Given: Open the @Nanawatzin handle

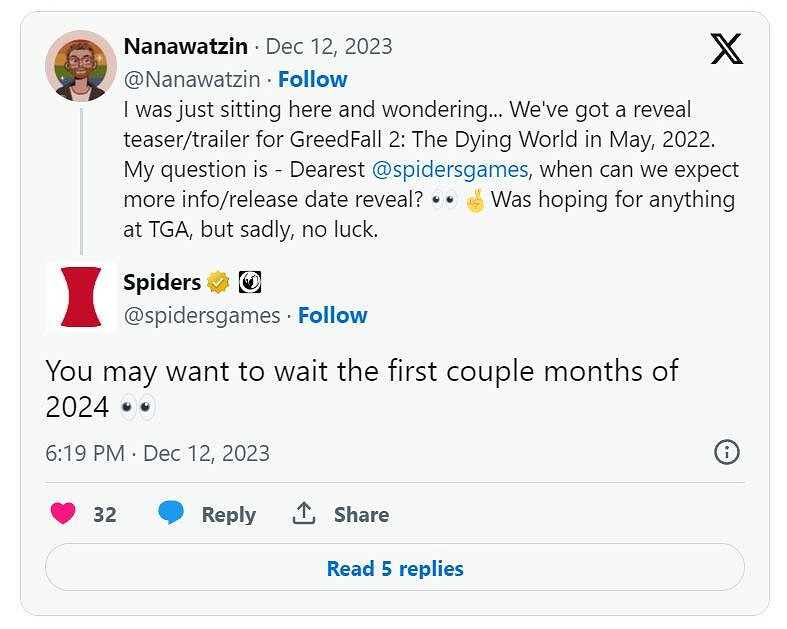Looking at the screenshot, I should click(191, 79).
